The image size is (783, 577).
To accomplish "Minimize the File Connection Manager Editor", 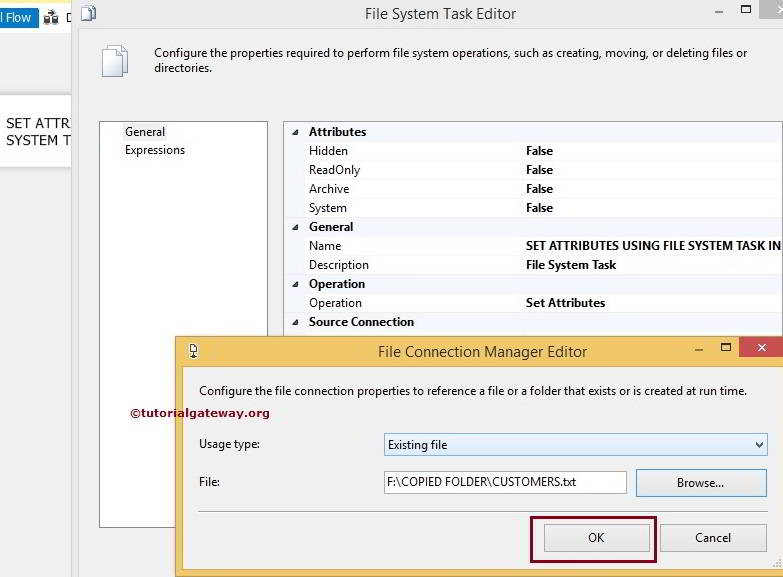I will pyautogui.click(x=699, y=351).
